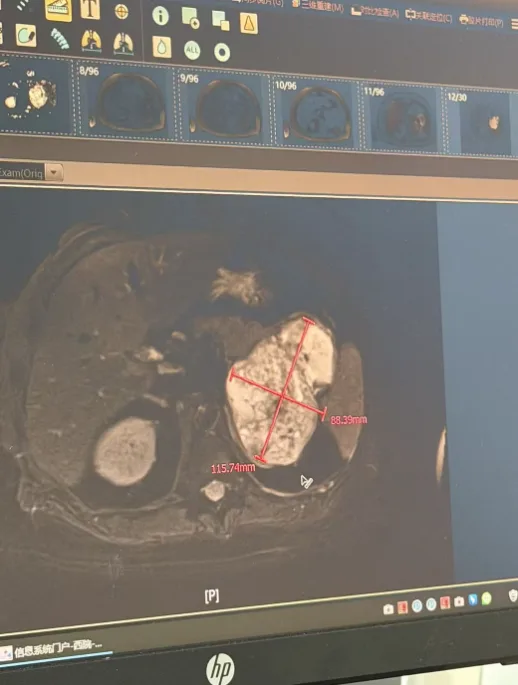Select series thumbnail 10/96
This screenshot has width=518, height=685.
pyautogui.click(x=316, y=112)
